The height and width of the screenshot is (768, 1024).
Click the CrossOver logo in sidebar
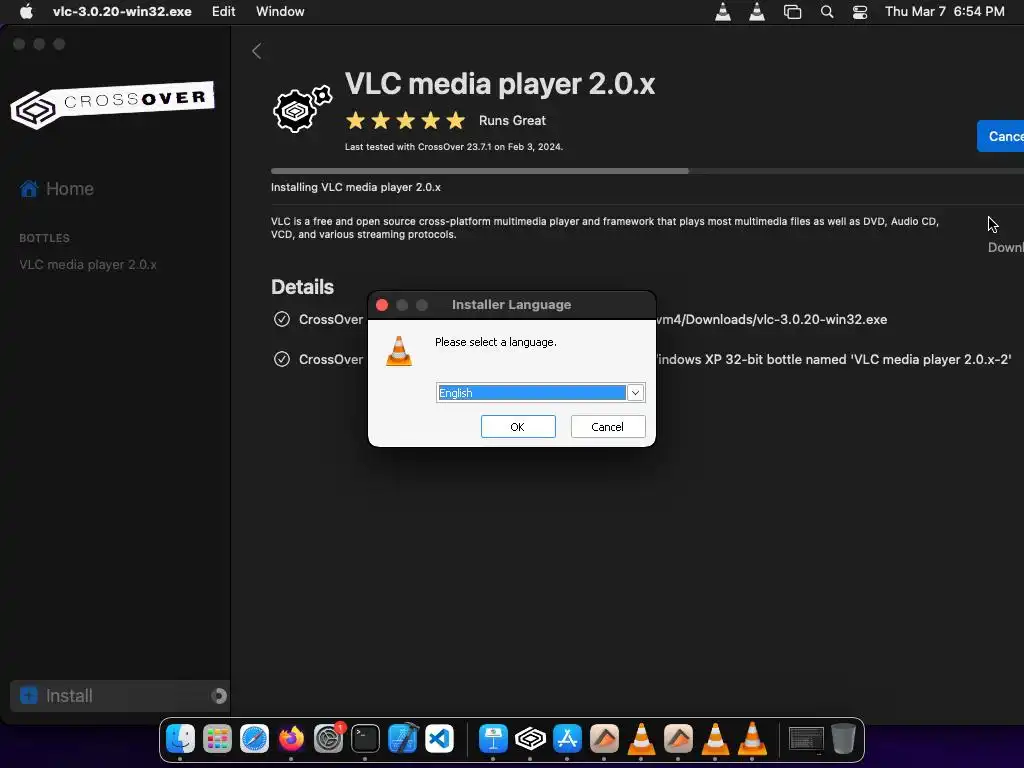tap(112, 104)
